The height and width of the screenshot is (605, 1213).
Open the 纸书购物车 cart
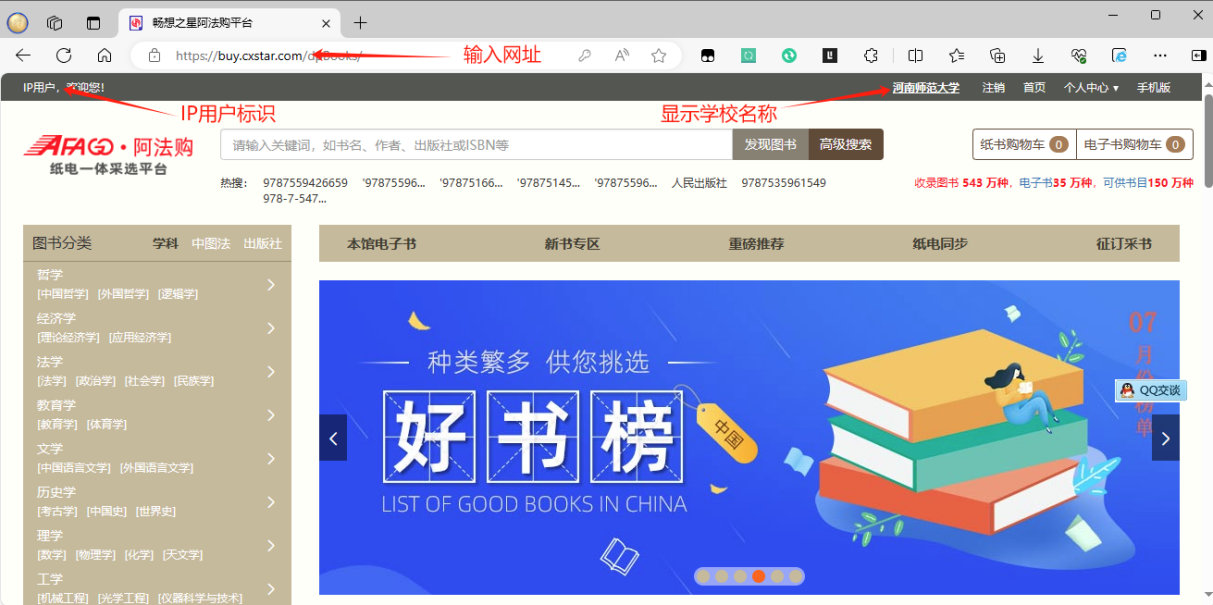1024,144
